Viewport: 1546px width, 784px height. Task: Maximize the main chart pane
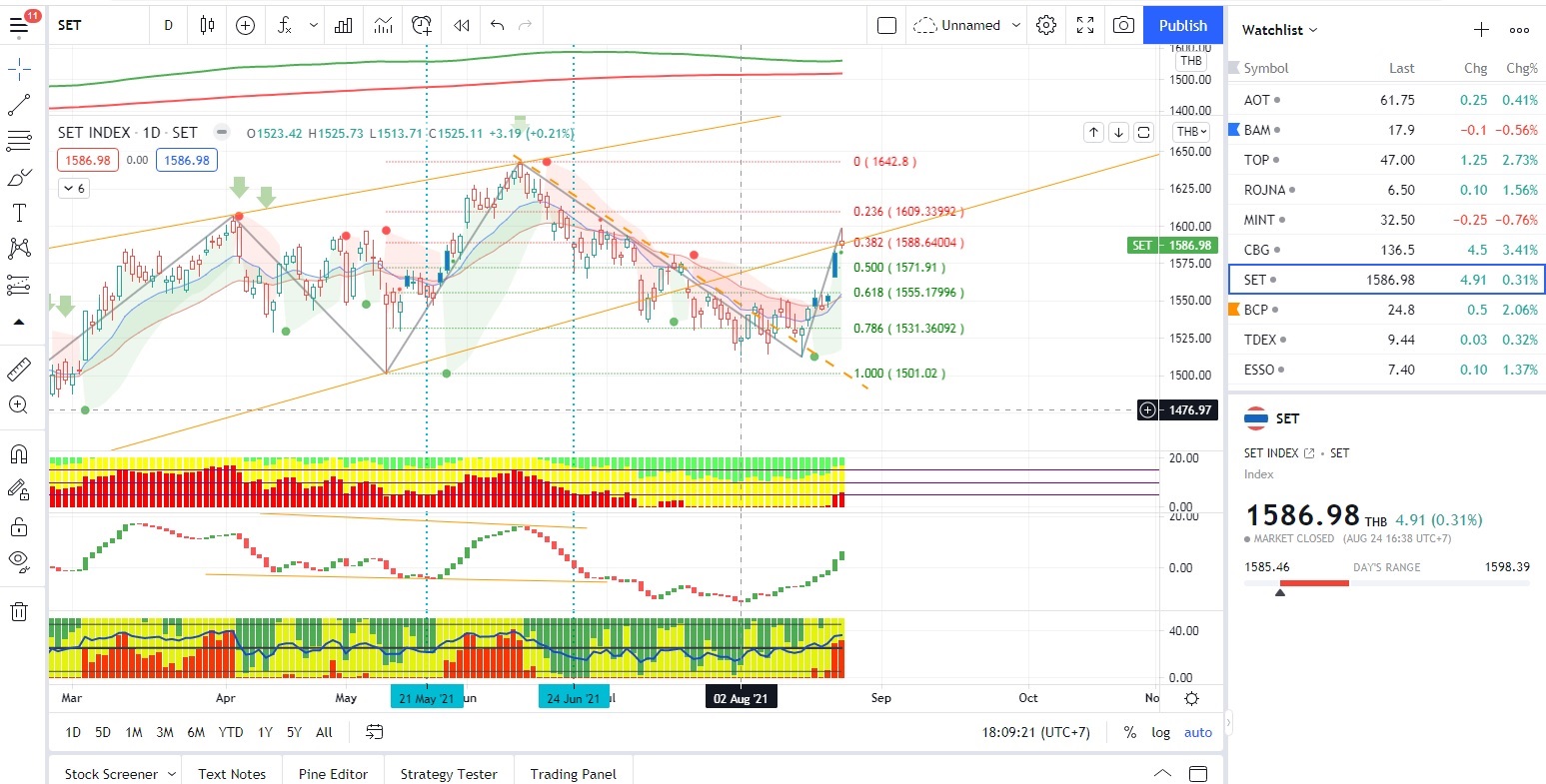tap(1143, 132)
